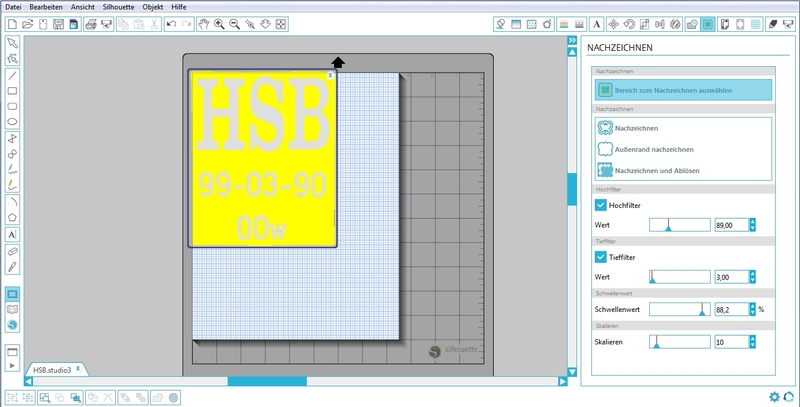Select the pan hand tool
Screen dimensions: 800x407
pos(204,23)
